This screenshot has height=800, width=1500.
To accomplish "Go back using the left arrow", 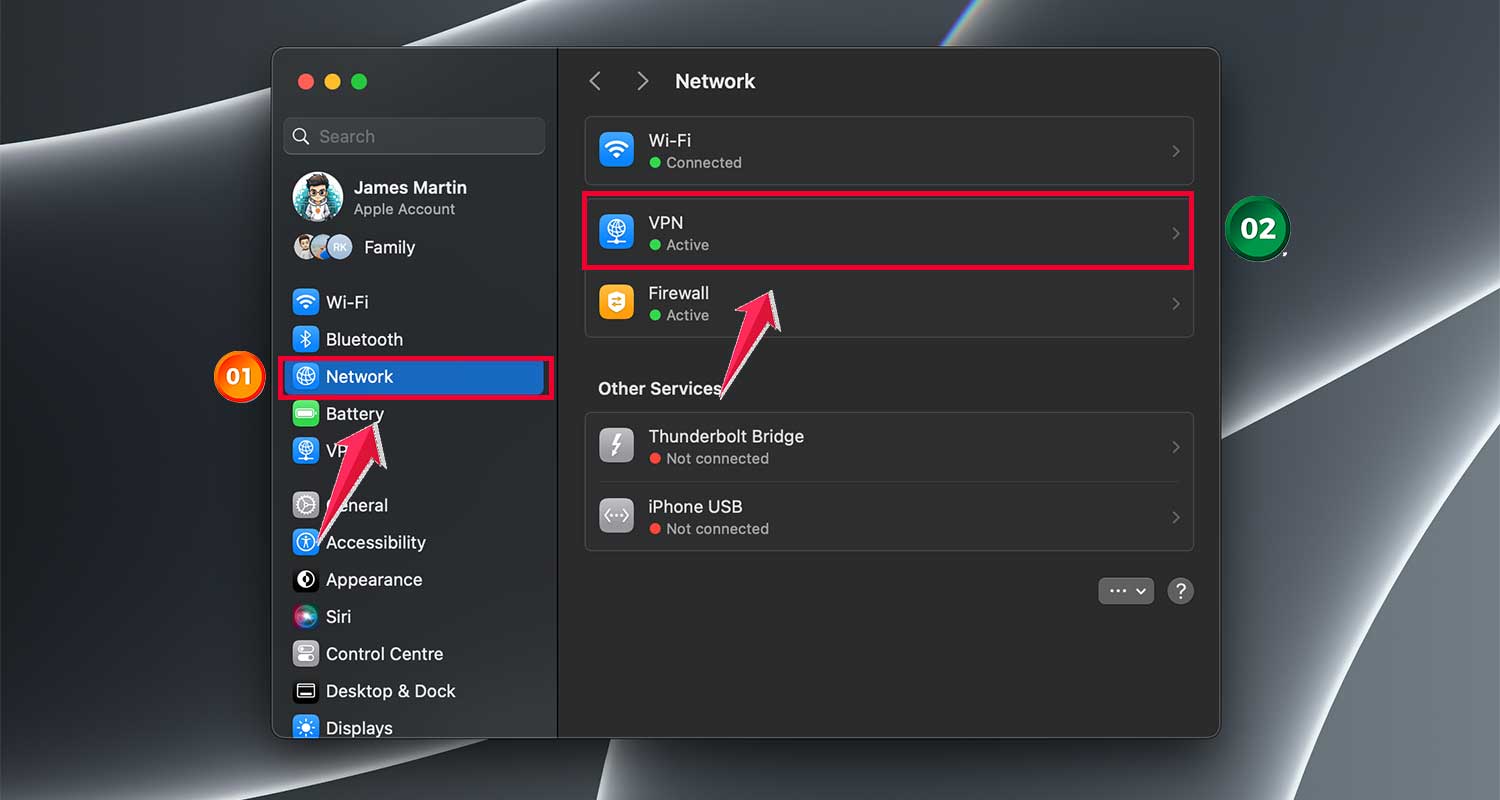I will point(595,82).
